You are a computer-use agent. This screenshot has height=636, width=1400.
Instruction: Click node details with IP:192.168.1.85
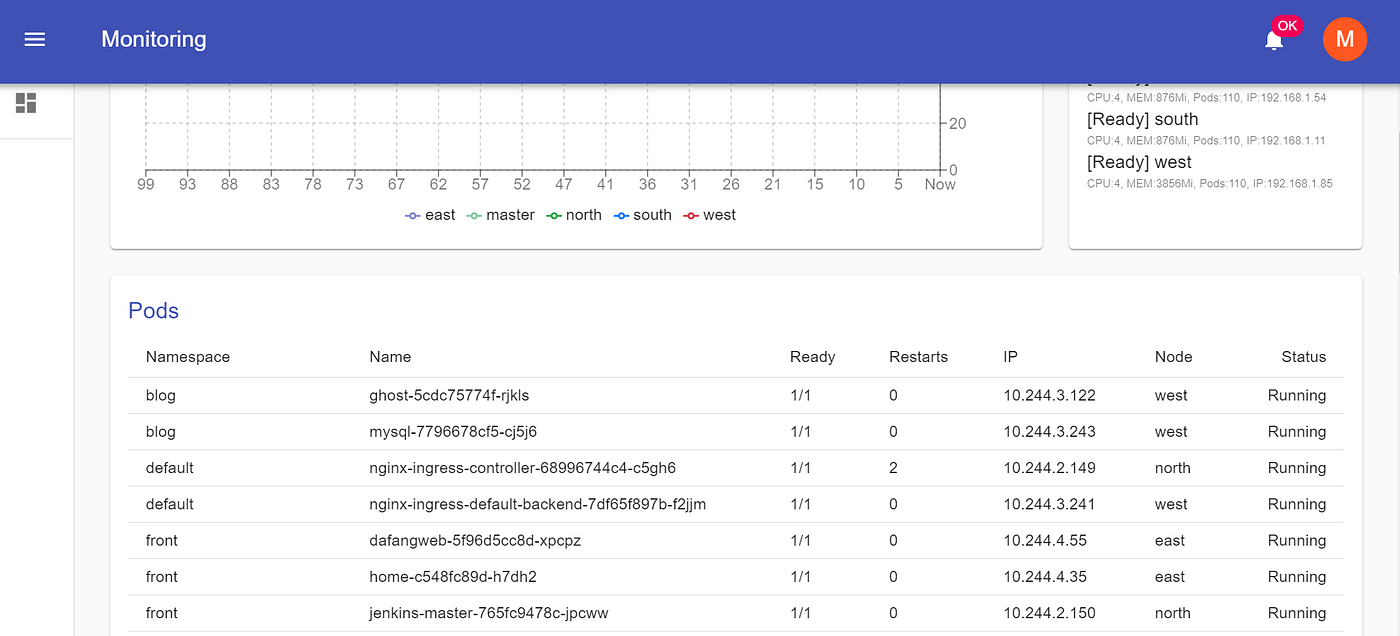click(x=1209, y=184)
